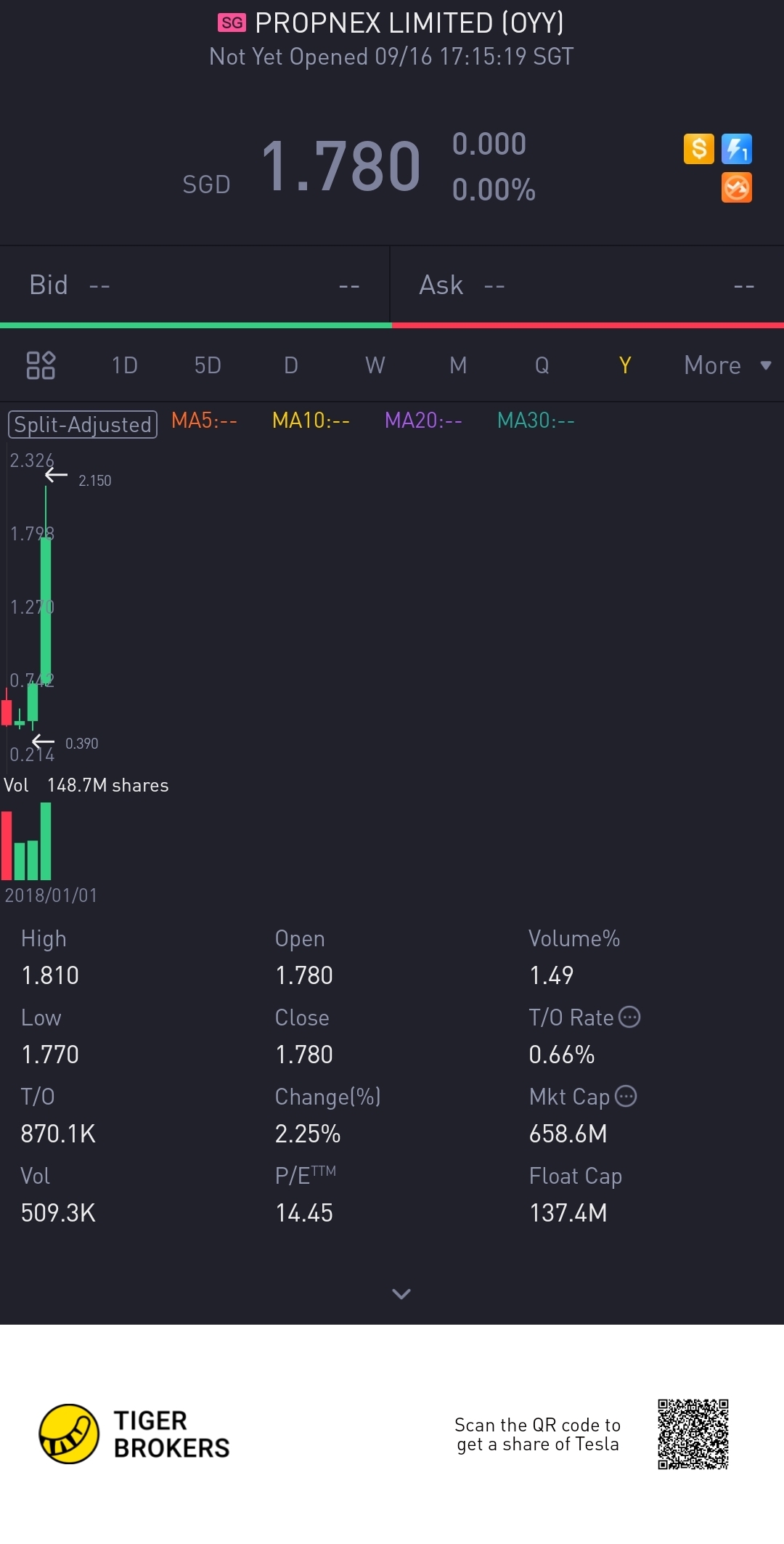Toggle the MA30 indicator label
Image resolution: width=784 pixels, height=1544 pixels.
536,420
